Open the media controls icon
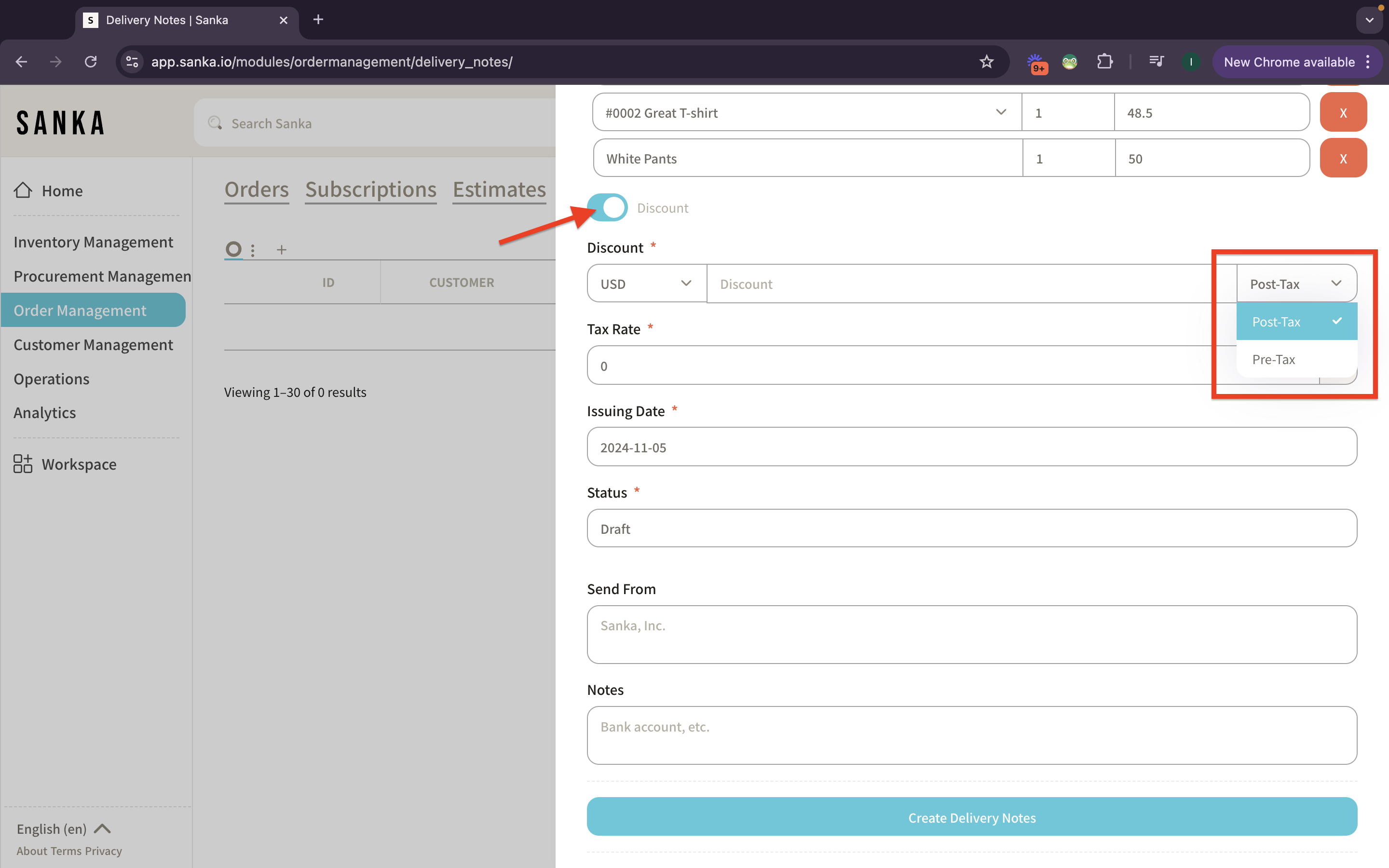 (x=1156, y=61)
